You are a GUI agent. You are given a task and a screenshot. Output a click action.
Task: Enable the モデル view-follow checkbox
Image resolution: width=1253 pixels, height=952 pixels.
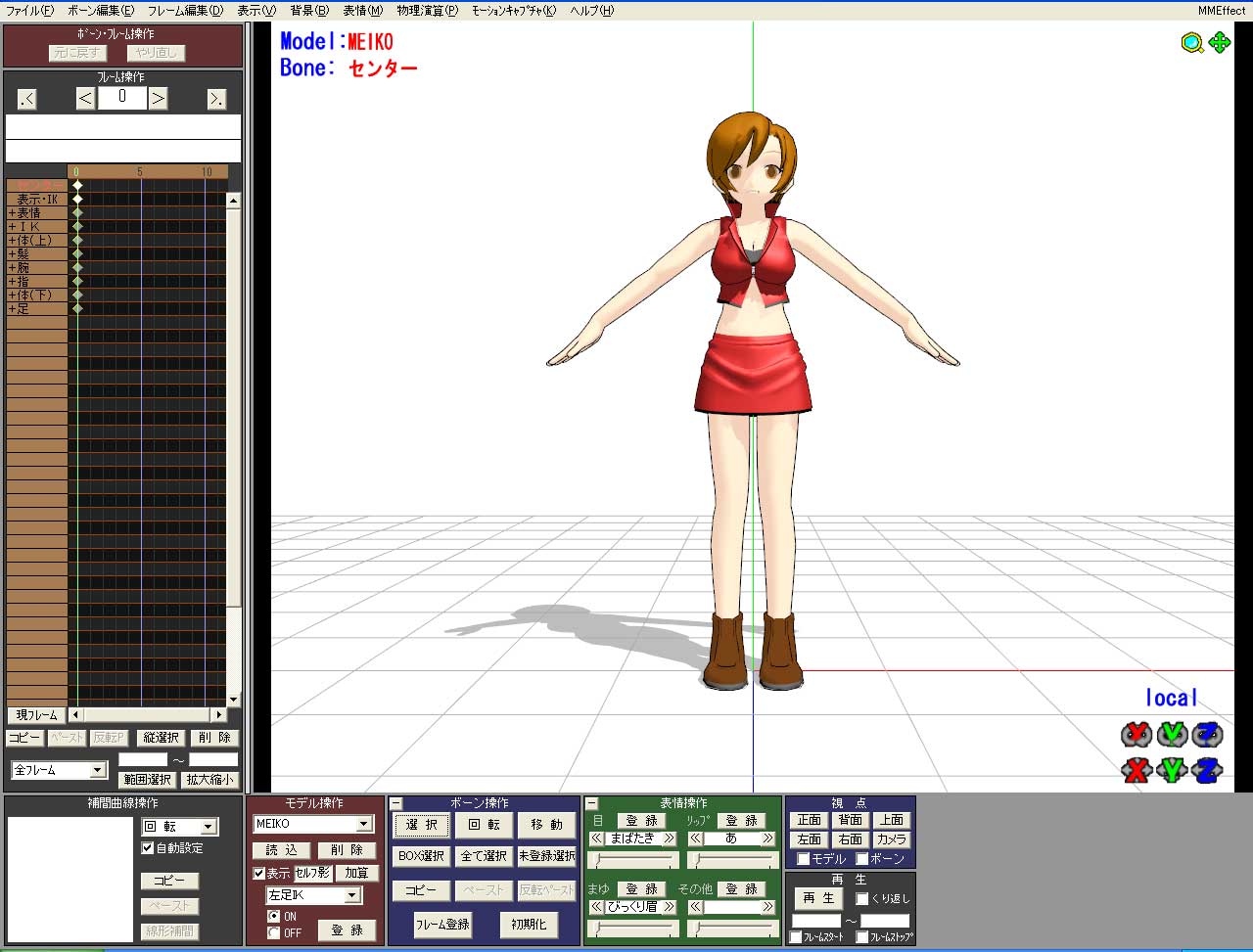pyautogui.click(x=804, y=859)
